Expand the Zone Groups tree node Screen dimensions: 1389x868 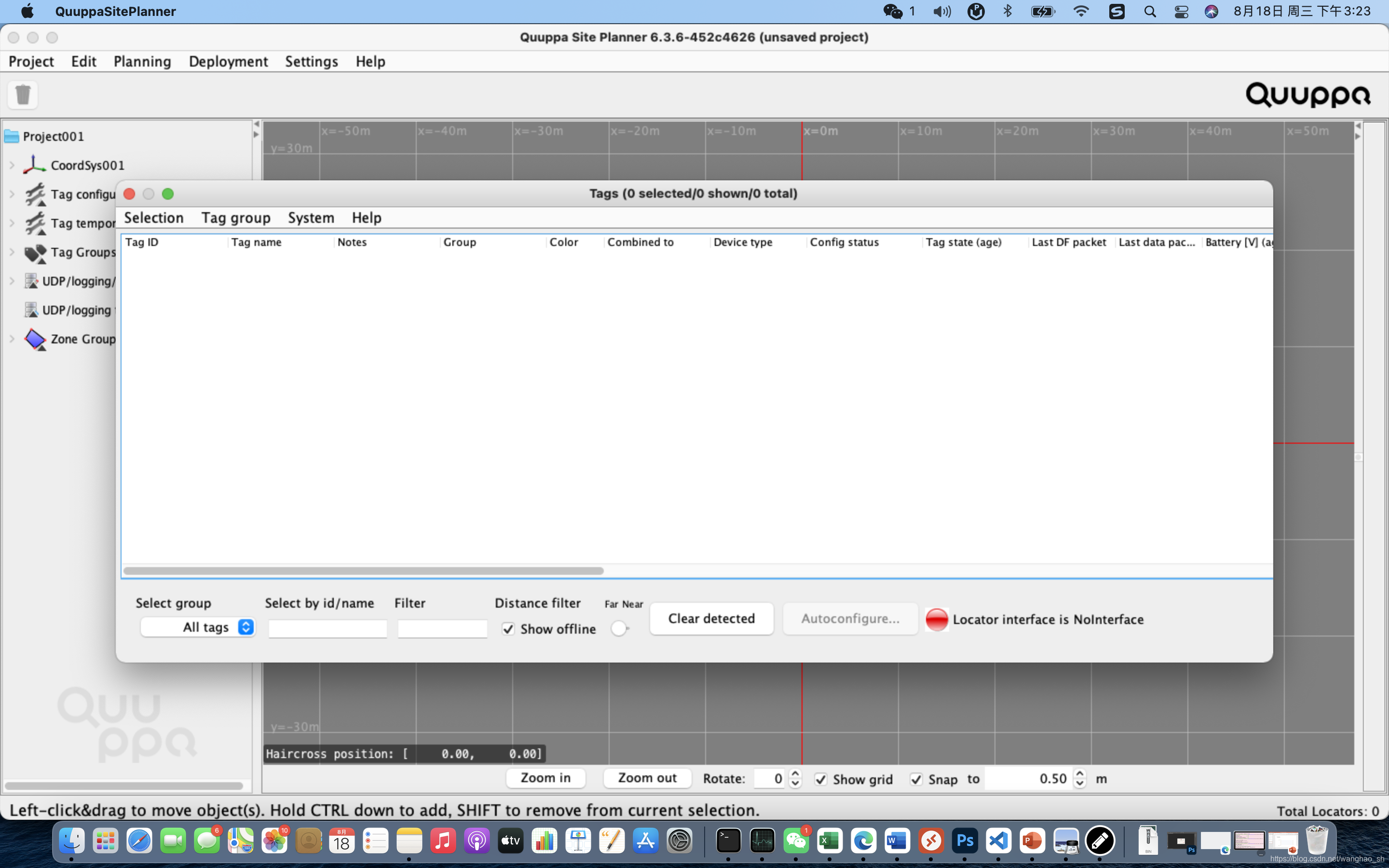[12, 339]
